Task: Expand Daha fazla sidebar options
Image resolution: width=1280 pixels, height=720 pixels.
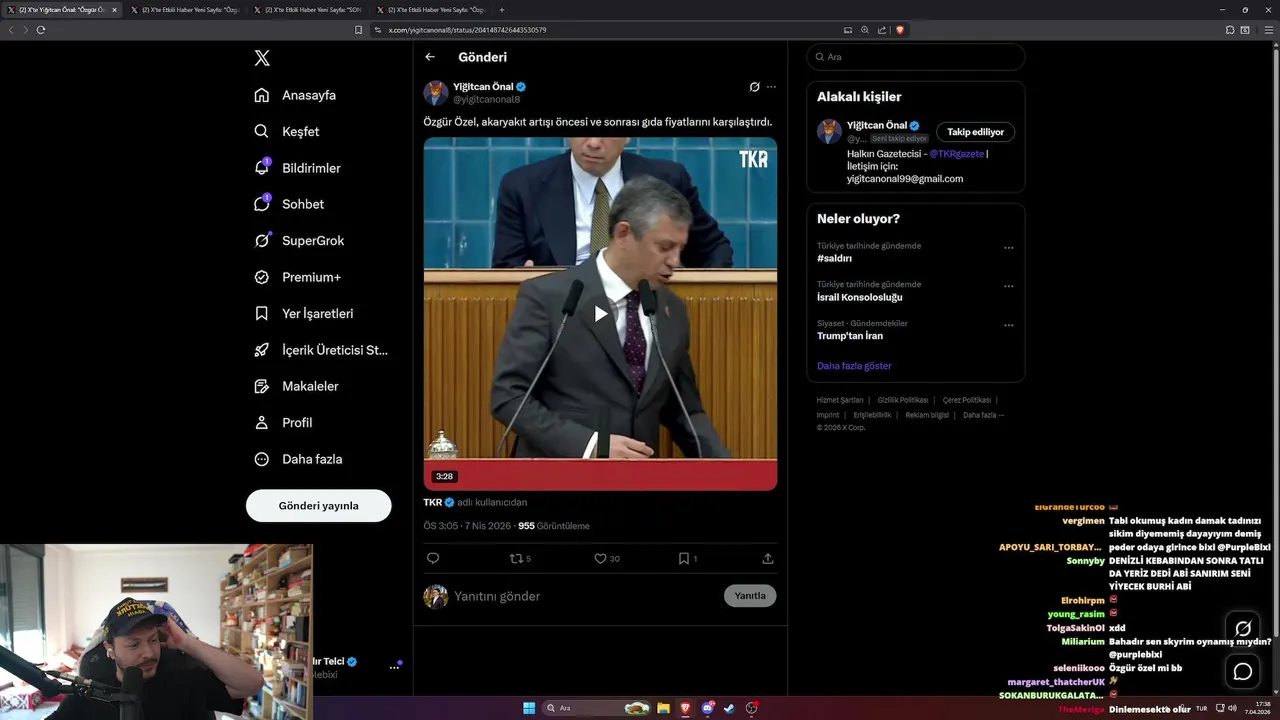Action: (298, 459)
